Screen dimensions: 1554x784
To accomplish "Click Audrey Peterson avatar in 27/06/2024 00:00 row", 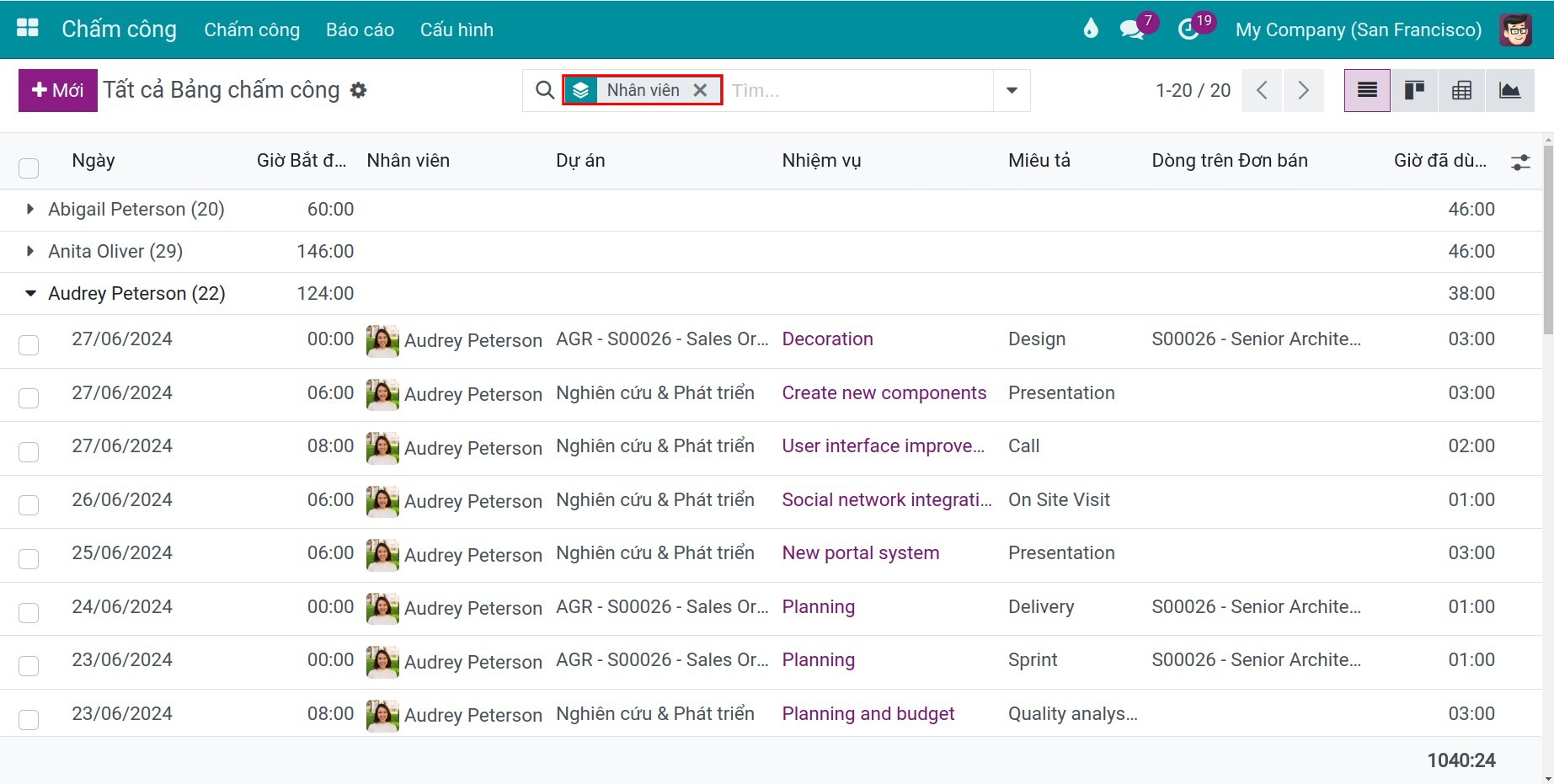I will [x=382, y=340].
